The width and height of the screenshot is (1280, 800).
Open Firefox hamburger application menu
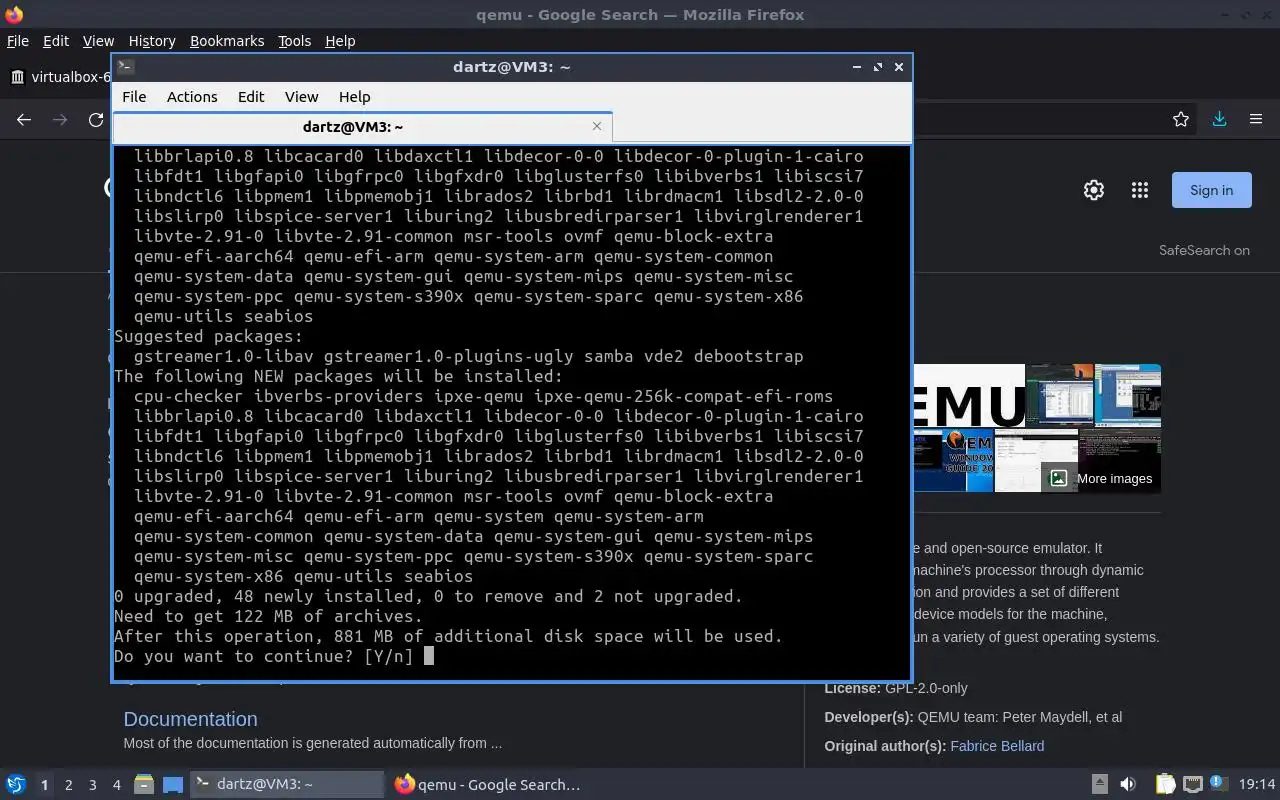(1256, 119)
